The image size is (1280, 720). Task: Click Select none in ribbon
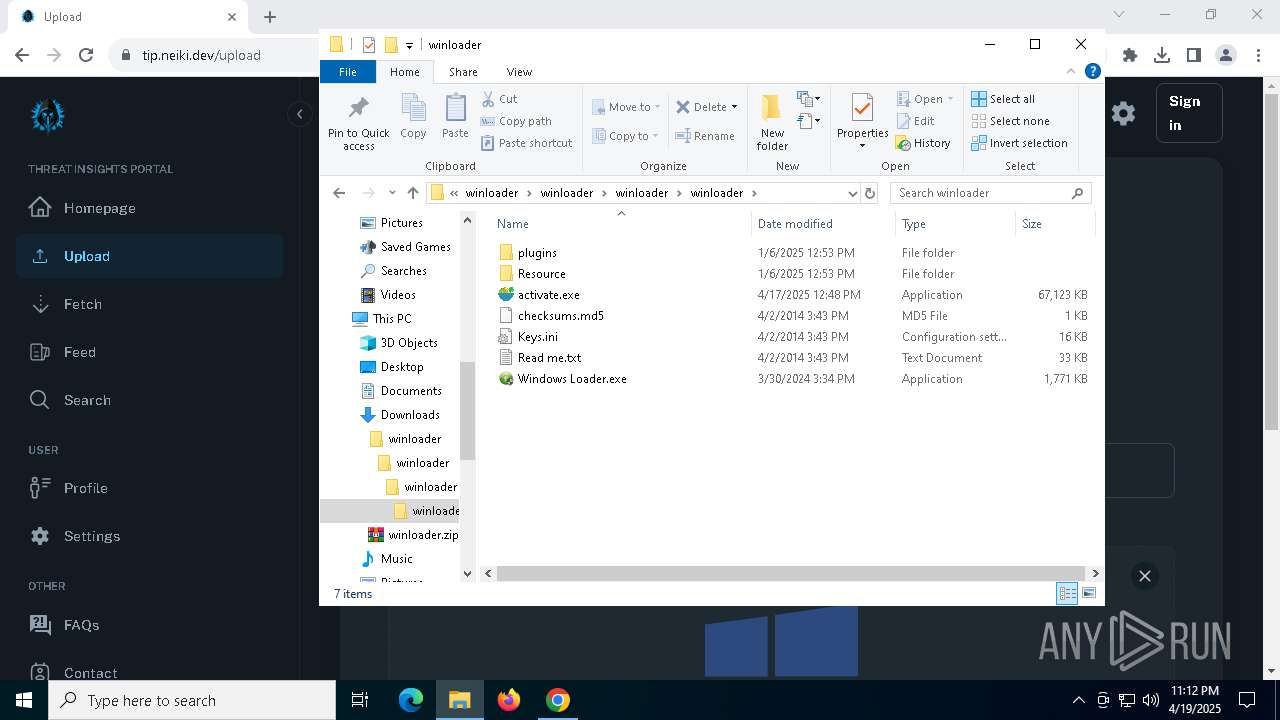[x=1010, y=121]
